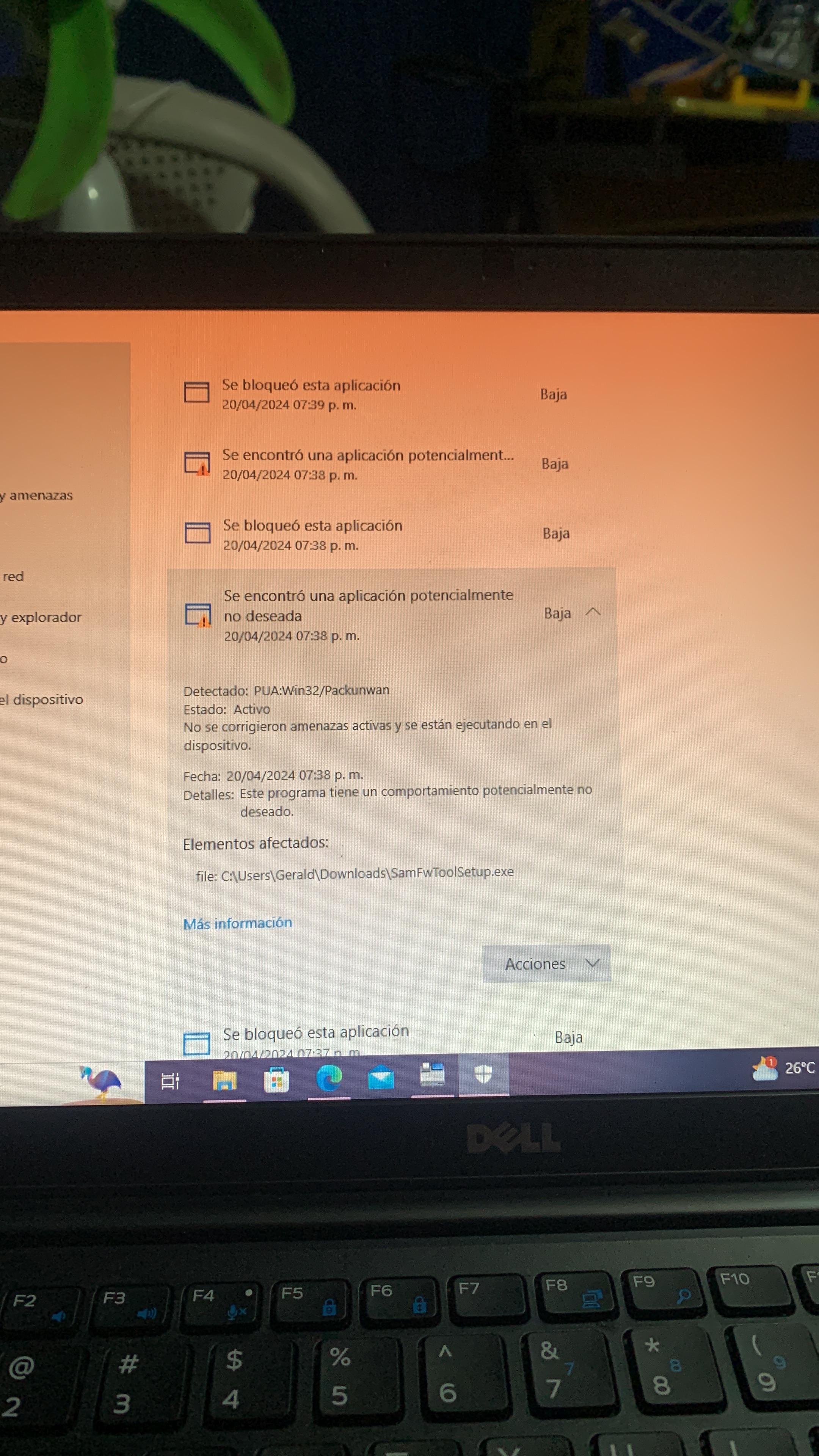Open Mail app from taskbar

[x=381, y=1078]
